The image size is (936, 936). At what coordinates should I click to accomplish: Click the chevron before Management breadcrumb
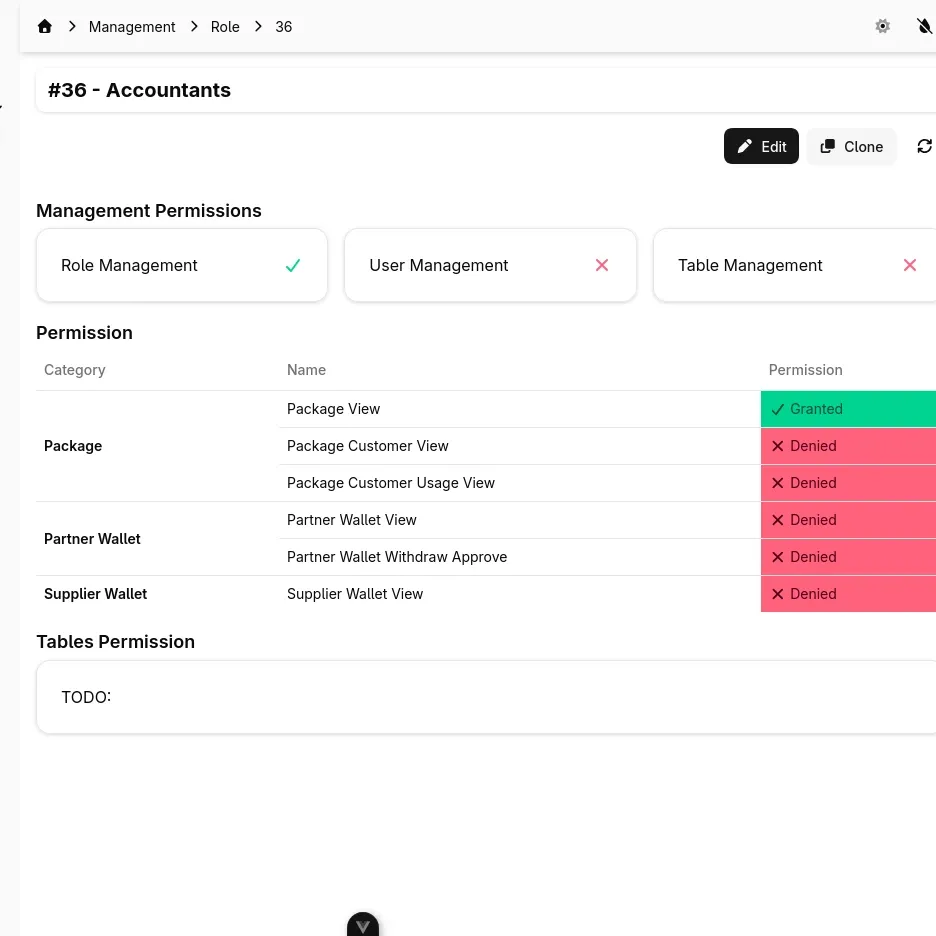pos(72,26)
